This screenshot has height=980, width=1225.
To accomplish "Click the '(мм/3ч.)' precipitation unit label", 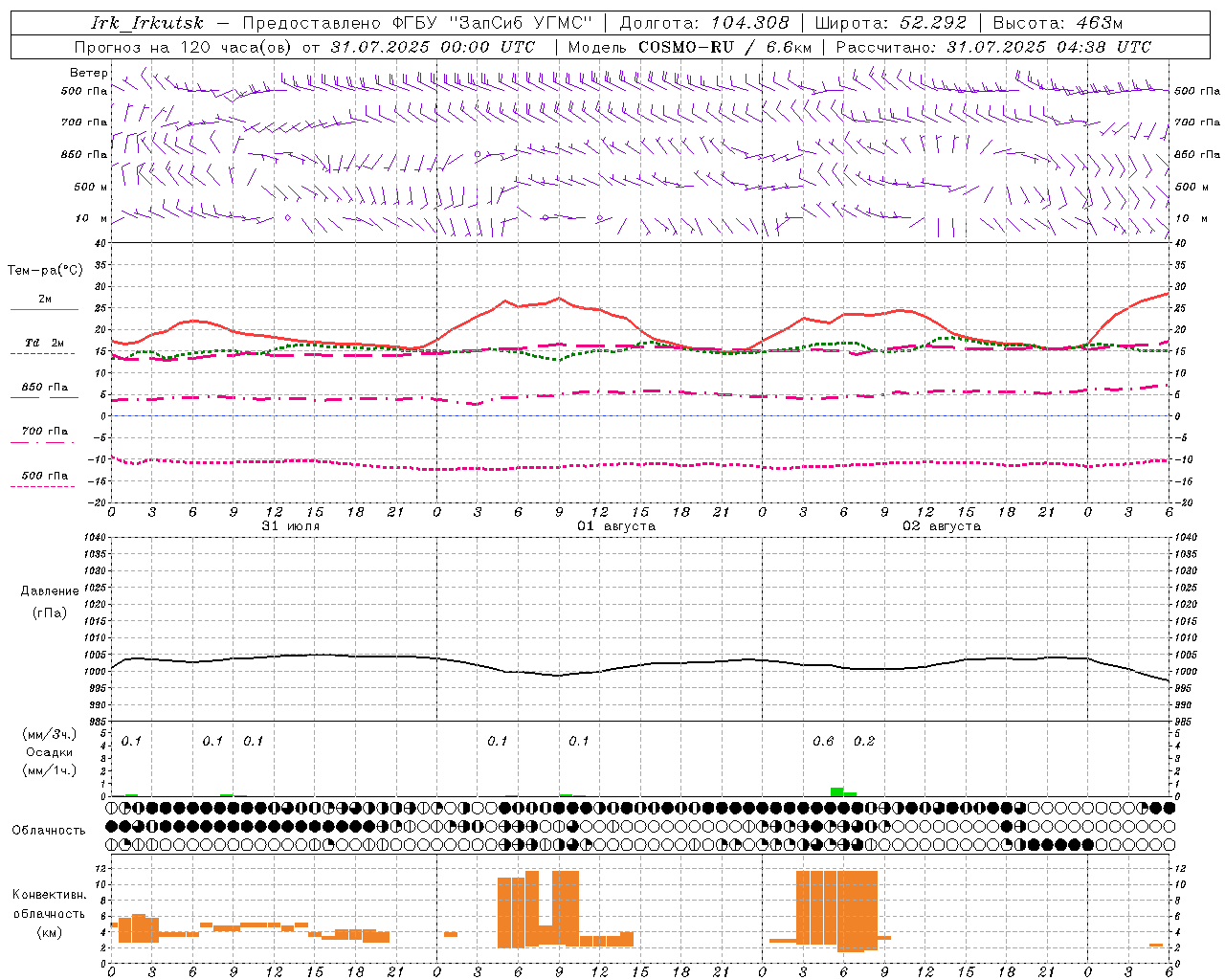I will point(49,735).
